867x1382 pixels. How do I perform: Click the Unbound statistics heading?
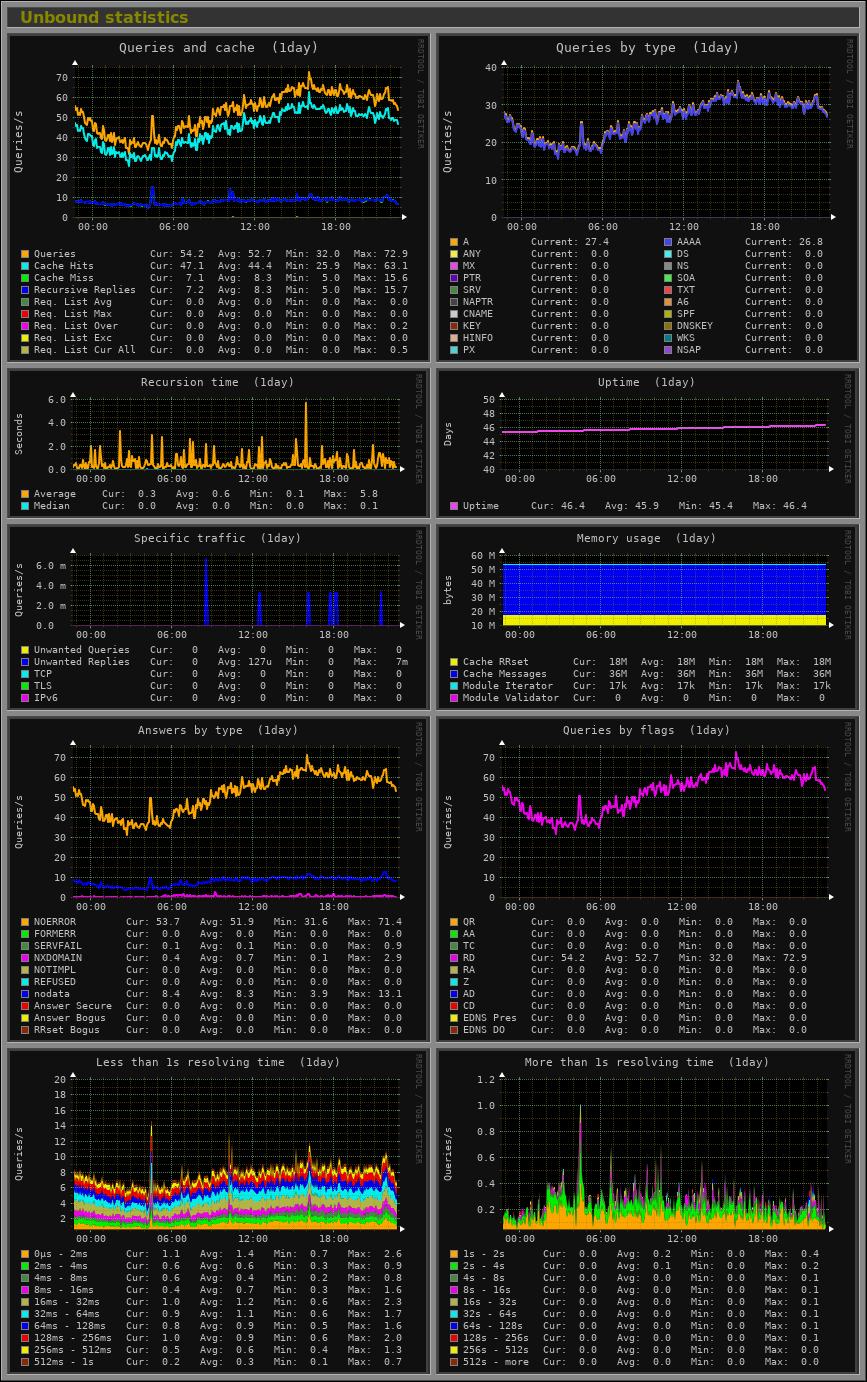(104, 17)
